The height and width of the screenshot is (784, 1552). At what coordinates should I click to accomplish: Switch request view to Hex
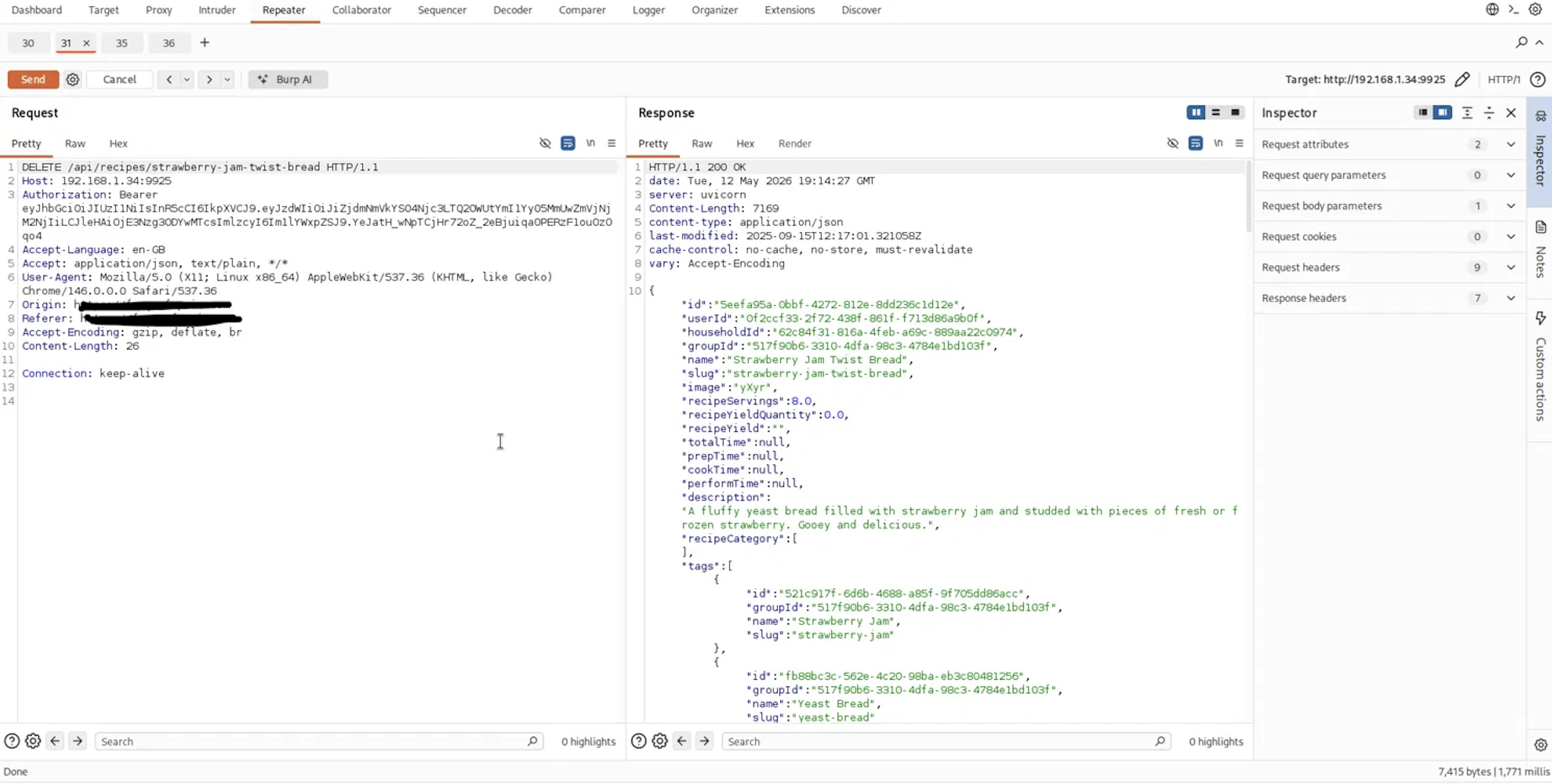tap(118, 143)
